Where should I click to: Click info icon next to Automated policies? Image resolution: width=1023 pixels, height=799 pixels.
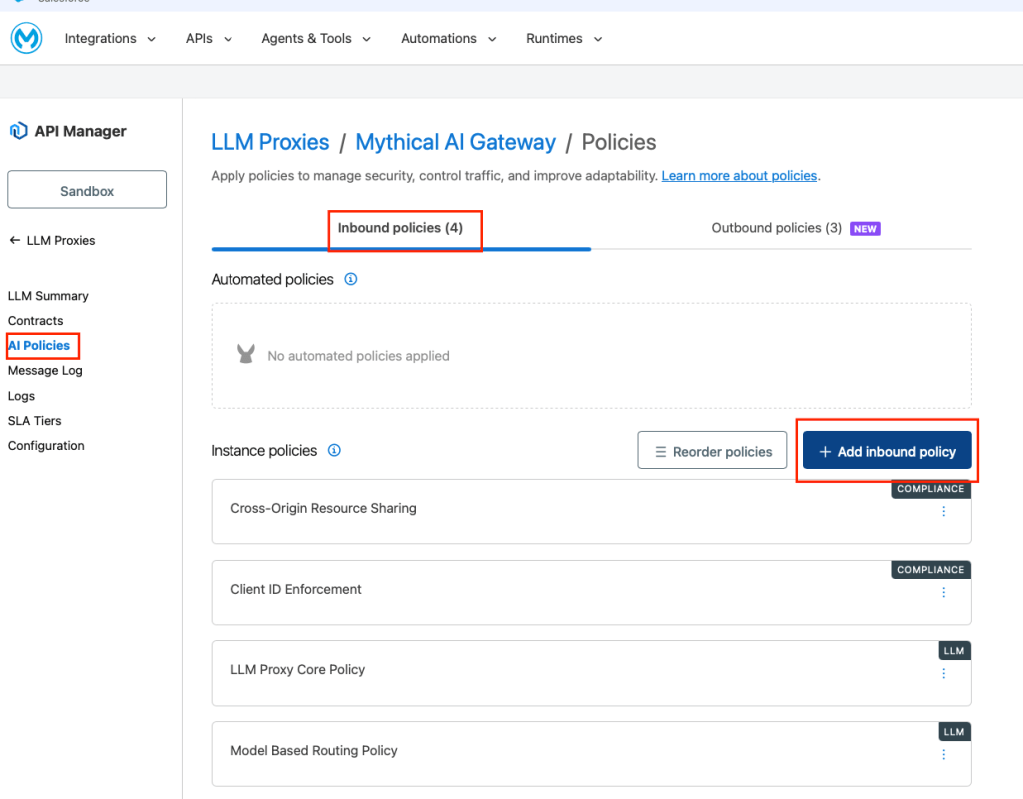[351, 280]
